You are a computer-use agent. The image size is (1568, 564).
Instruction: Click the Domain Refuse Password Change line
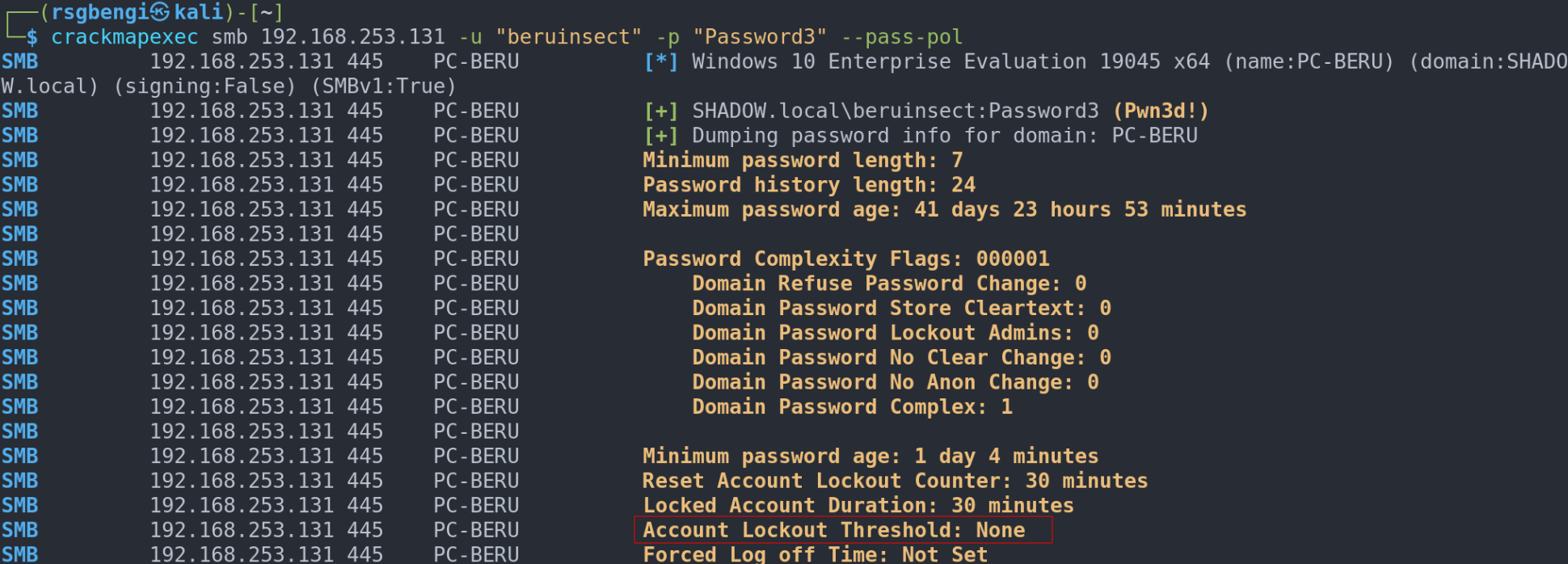[889, 284]
